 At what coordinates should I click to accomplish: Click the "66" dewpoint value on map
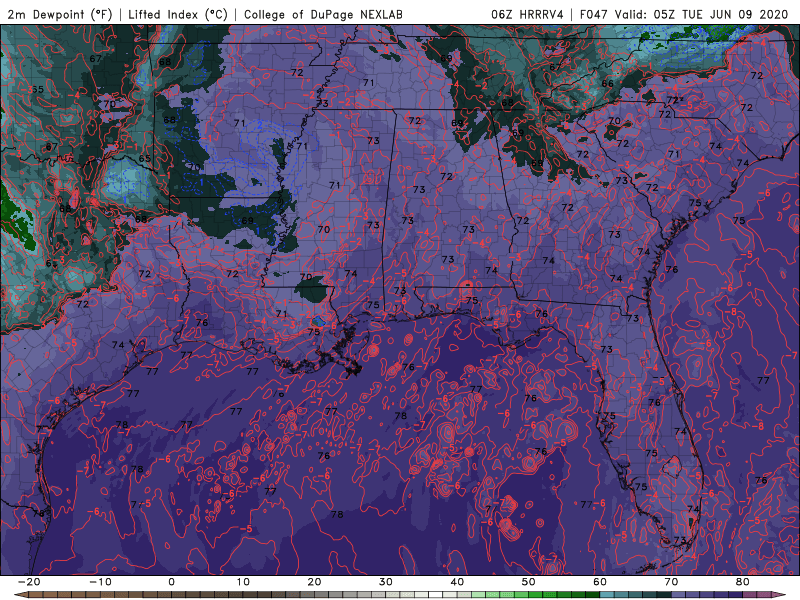click(x=607, y=84)
